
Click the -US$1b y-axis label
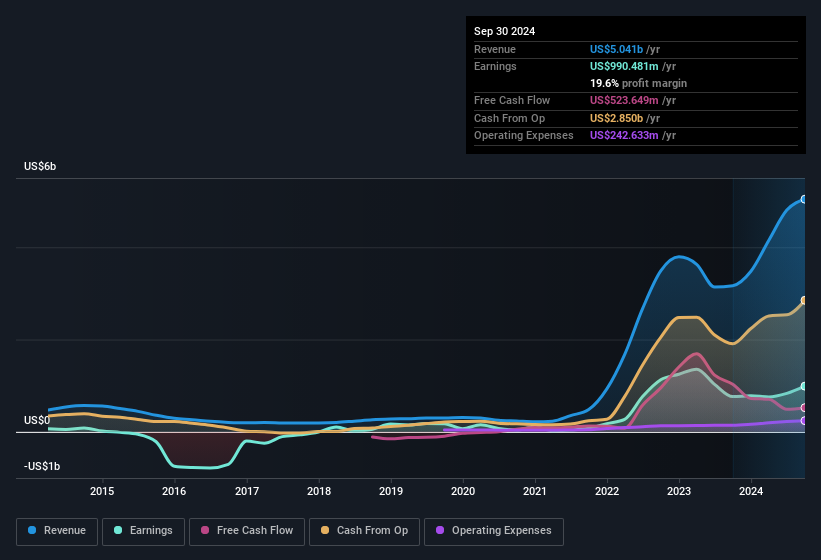42,466
